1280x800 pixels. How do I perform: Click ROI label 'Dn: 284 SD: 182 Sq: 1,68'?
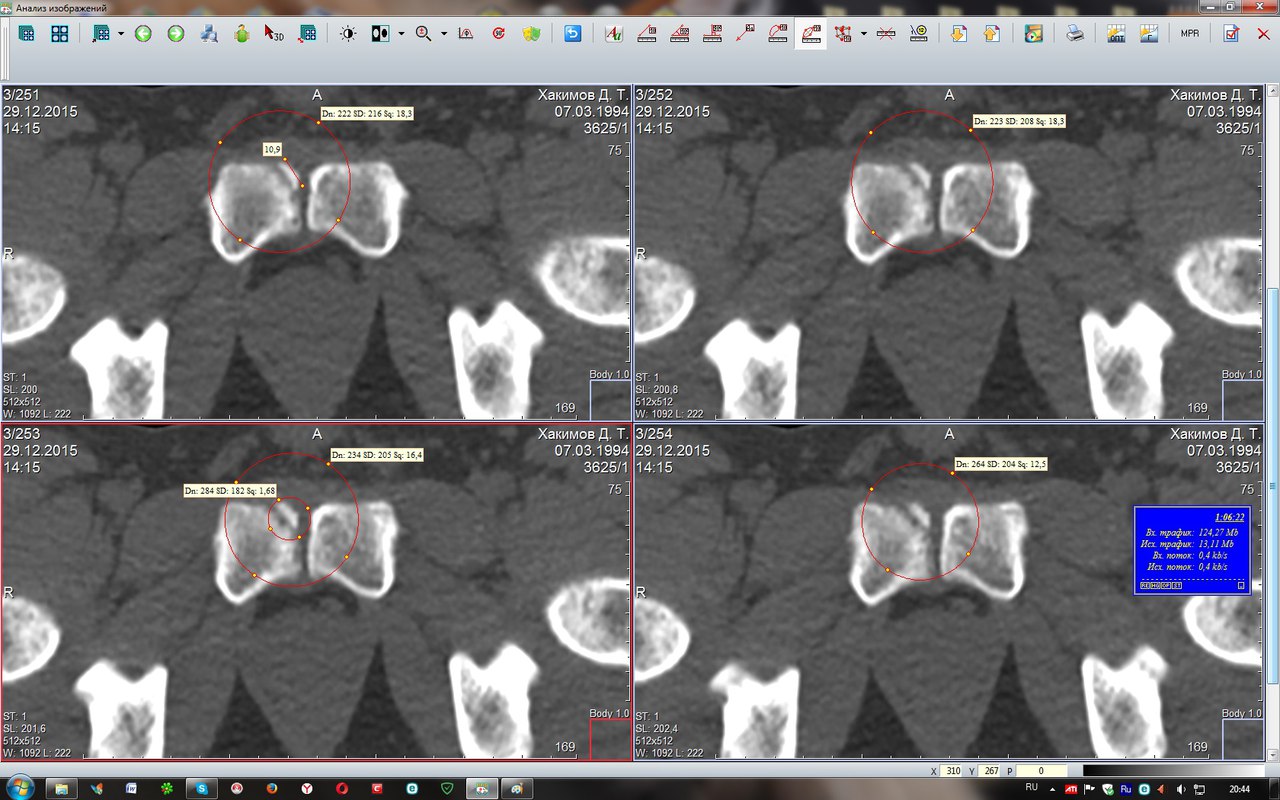click(x=231, y=491)
